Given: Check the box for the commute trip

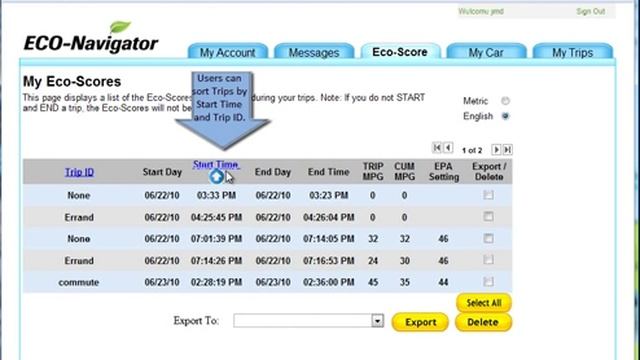Looking at the screenshot, I should tap(488, 282).
